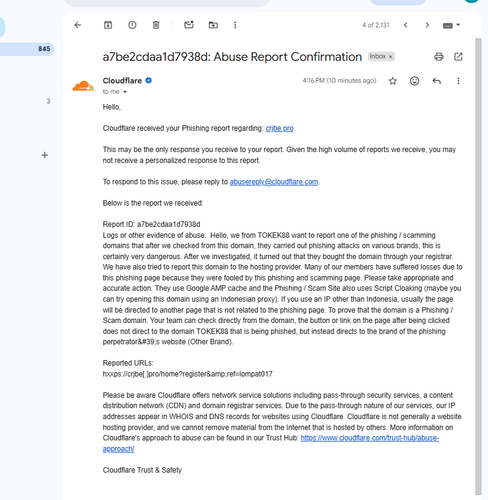Go to the newer email arrow
This screenshot has height=500, width=488.
coord(406,25)
